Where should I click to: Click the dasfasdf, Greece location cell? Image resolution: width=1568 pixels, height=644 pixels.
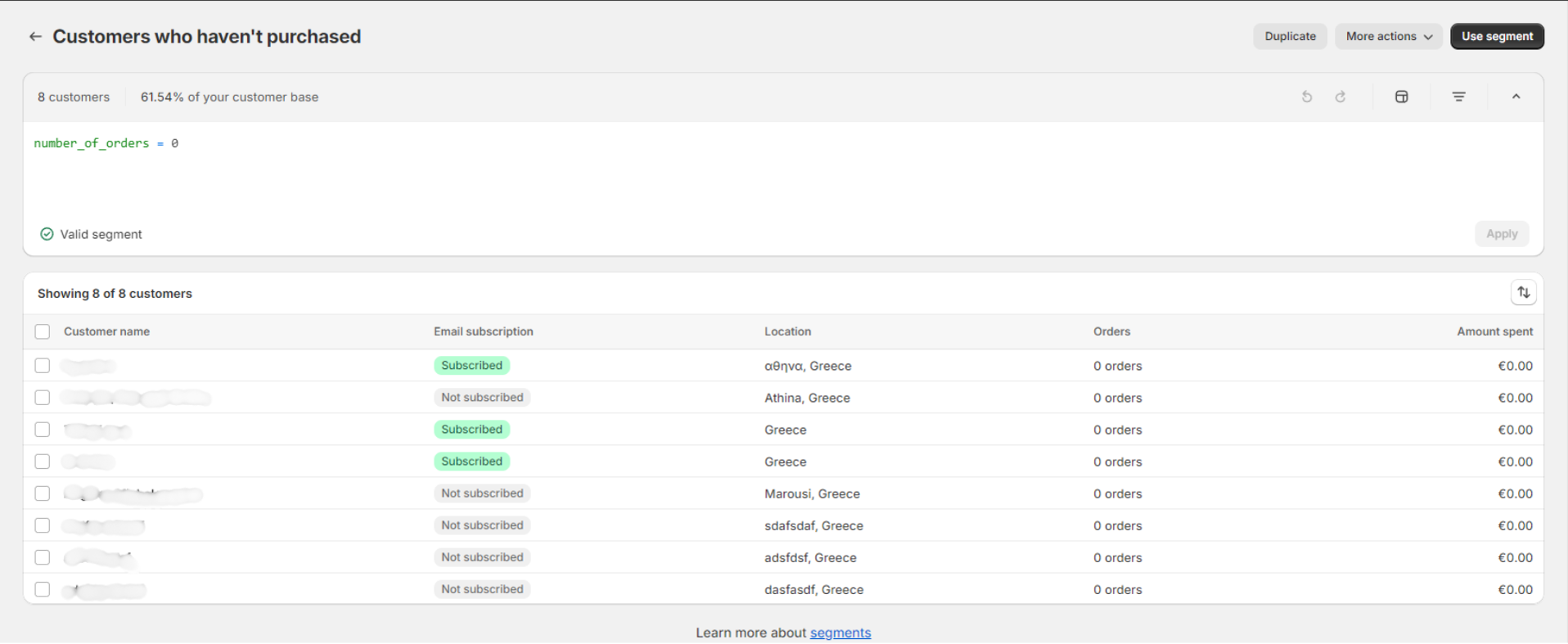[x=813, y=589]
